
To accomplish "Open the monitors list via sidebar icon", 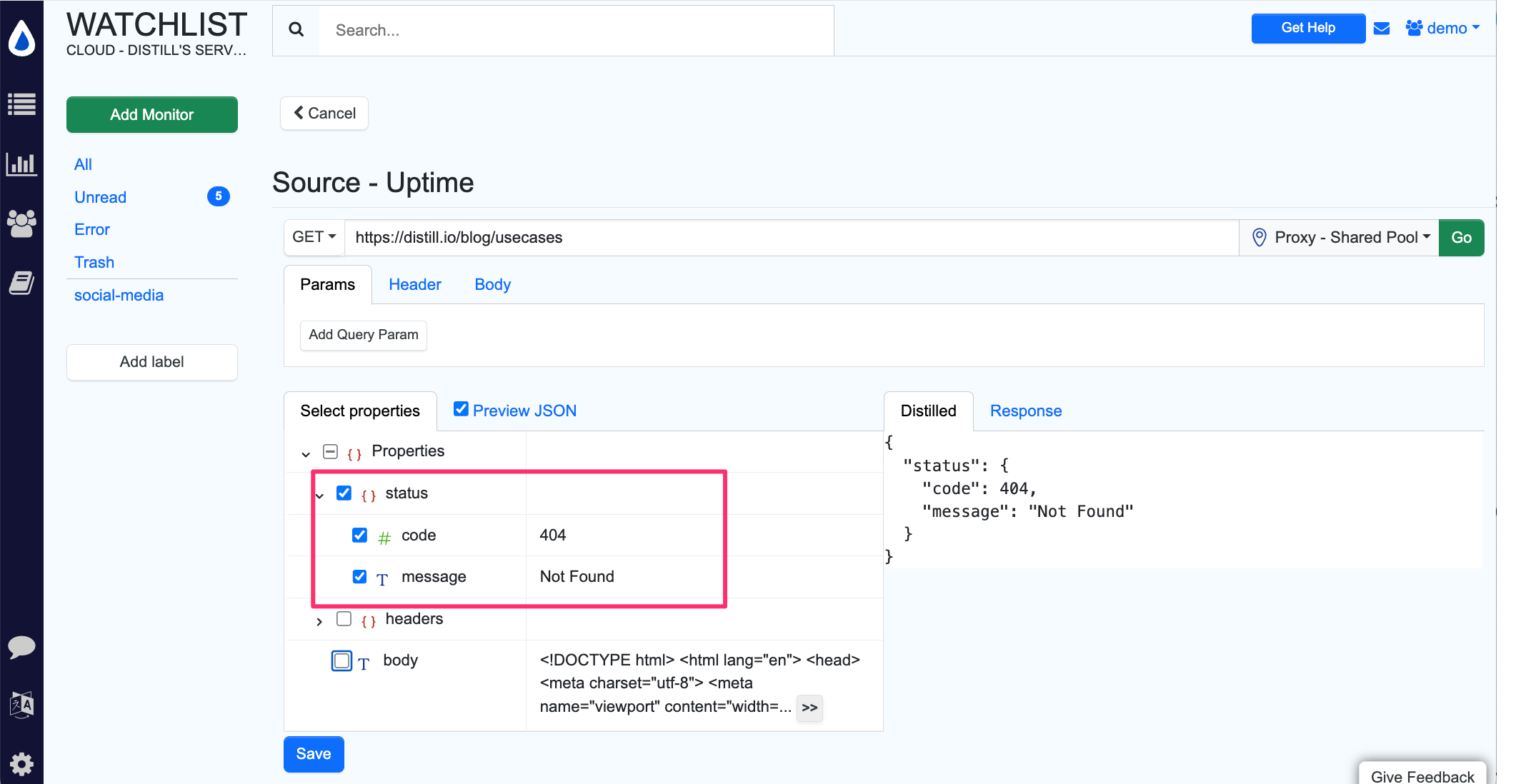I will click(22, 104).
